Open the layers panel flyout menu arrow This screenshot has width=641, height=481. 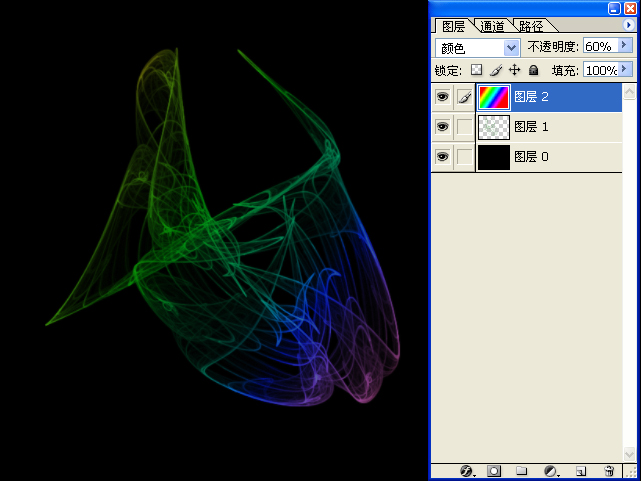(628, 25)
